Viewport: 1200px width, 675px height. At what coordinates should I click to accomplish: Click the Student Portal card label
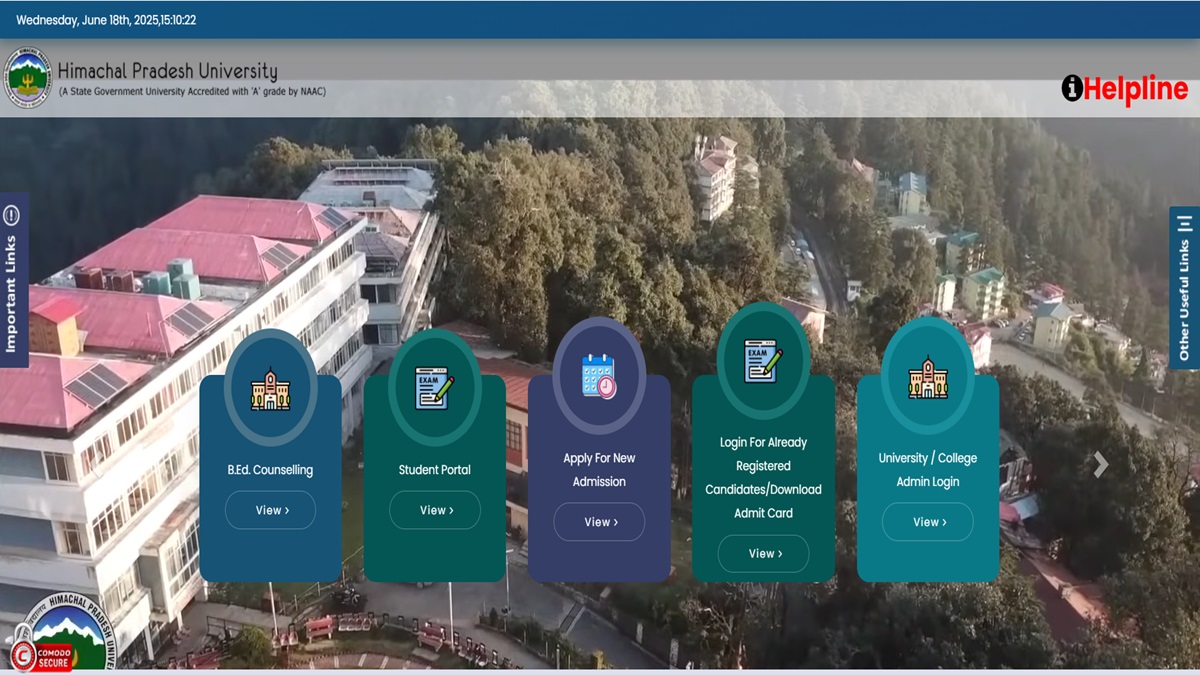coord(434,470)
